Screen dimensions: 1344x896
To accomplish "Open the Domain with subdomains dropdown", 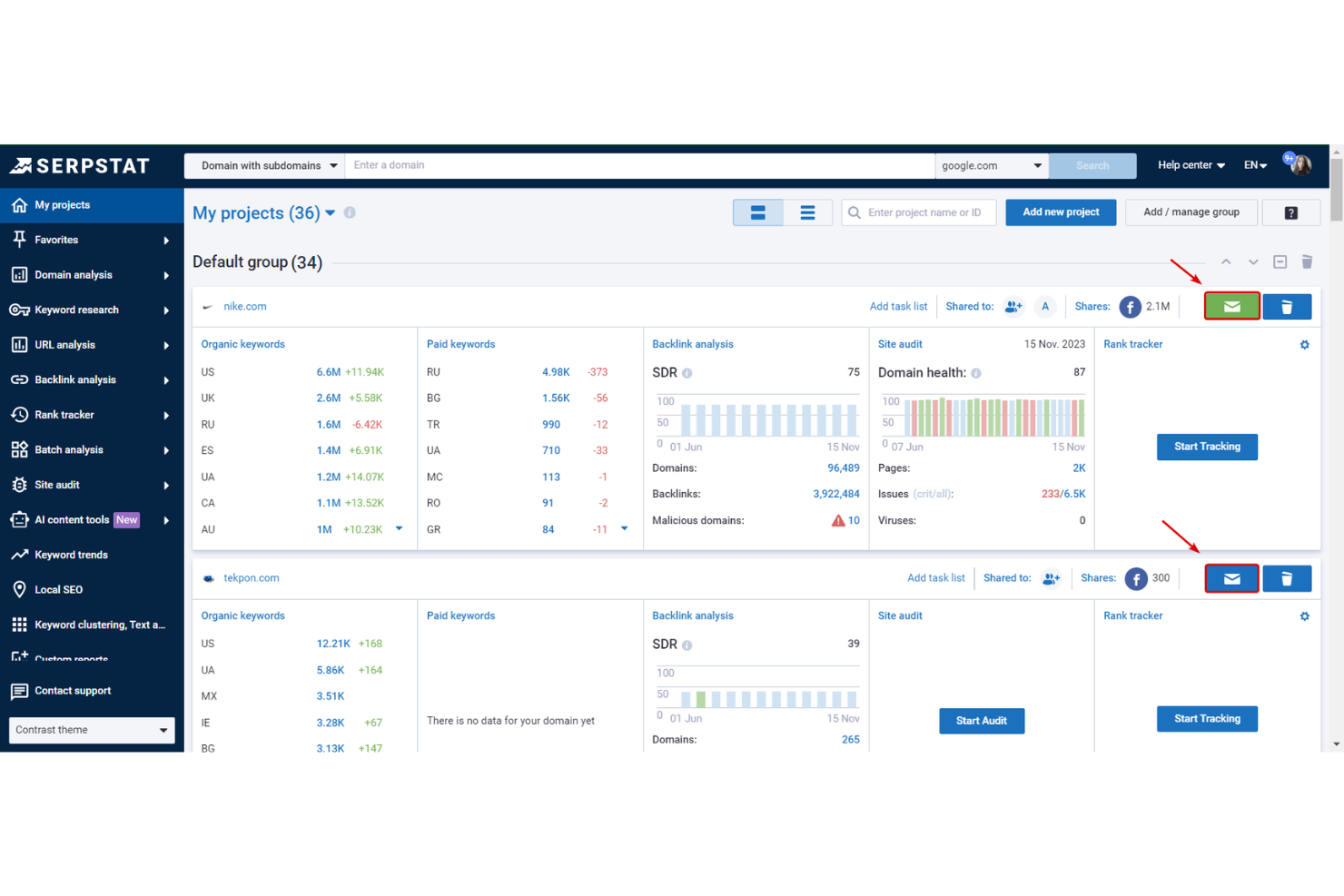I will 263,165.
